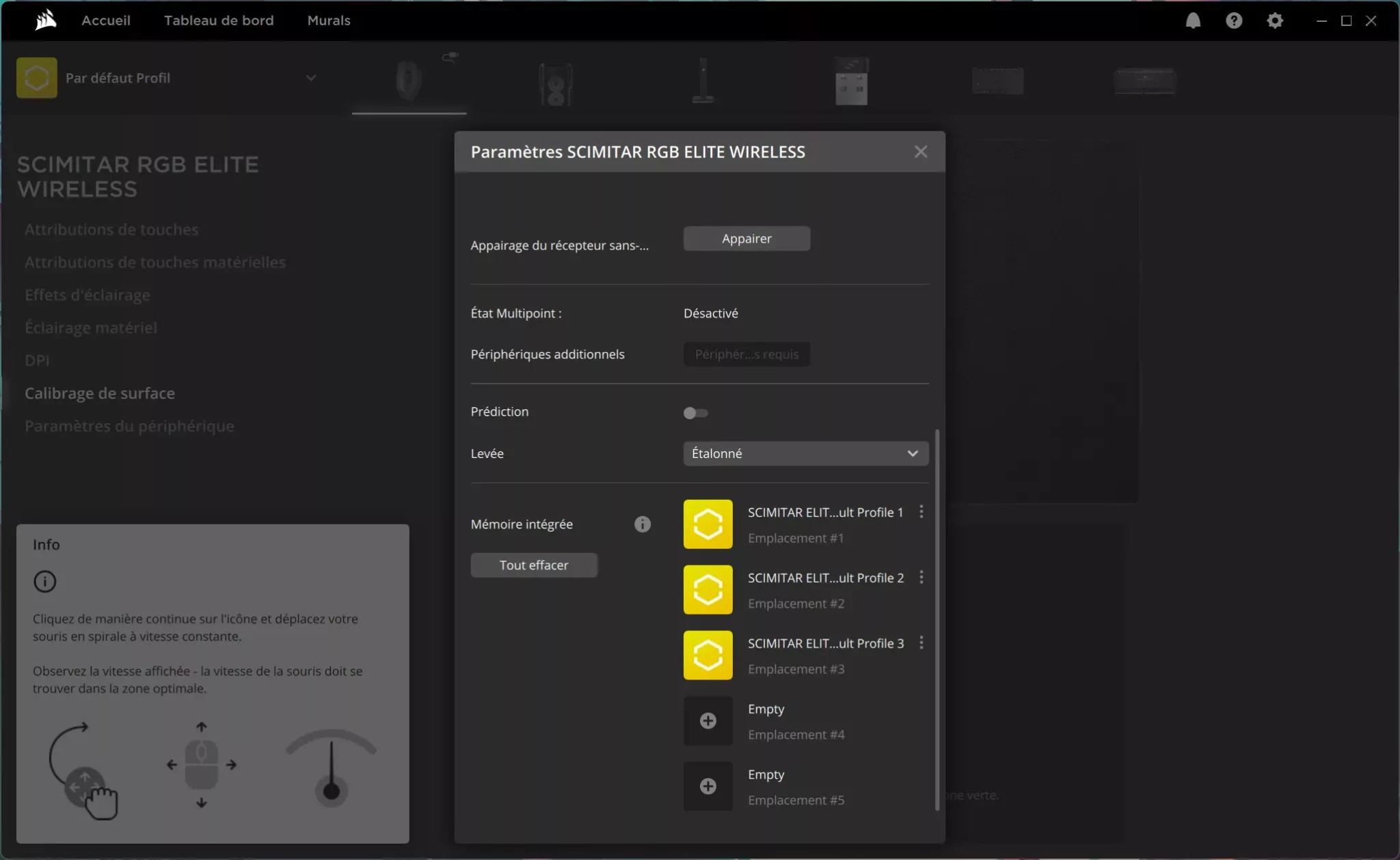Screen dimensions: 1400x860
Task: Click the Corsair sails logo icon
Action: [45, 21]
